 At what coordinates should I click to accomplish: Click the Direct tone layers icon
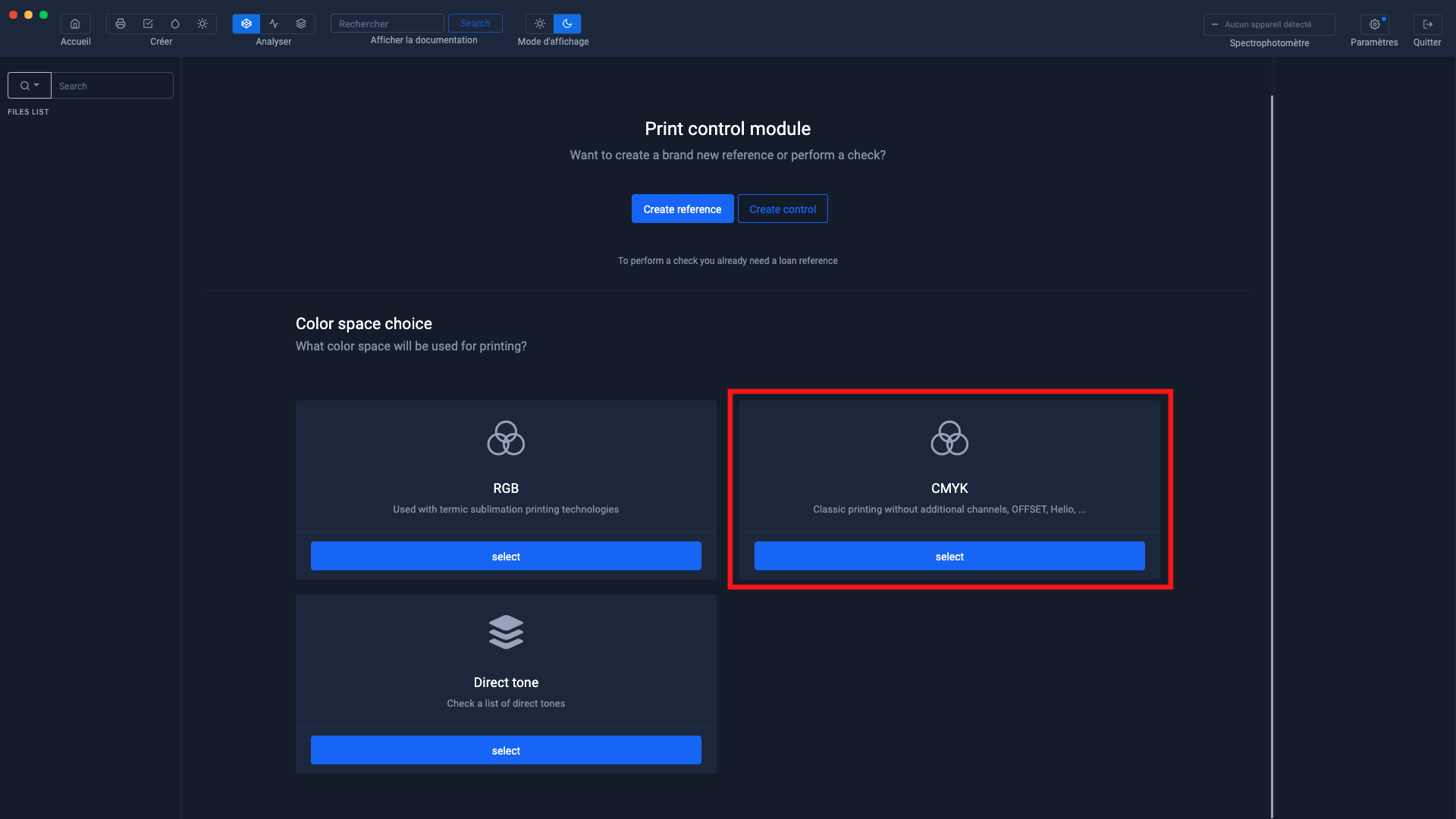[x=506, y=632]
